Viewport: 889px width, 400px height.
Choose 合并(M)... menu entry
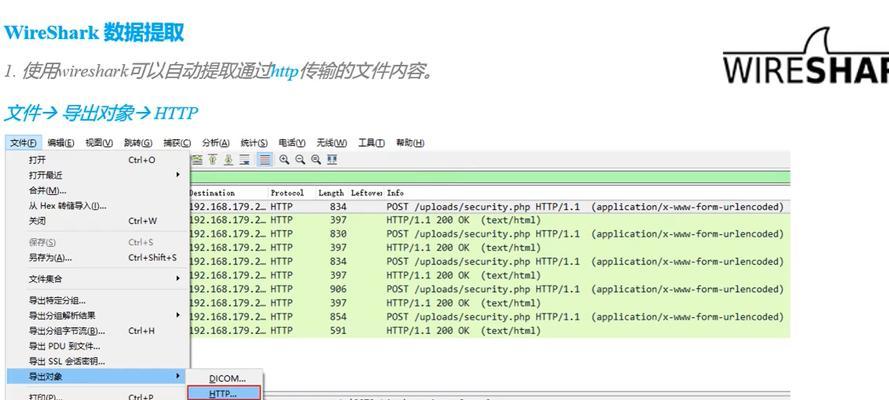[x=98, y=190]
